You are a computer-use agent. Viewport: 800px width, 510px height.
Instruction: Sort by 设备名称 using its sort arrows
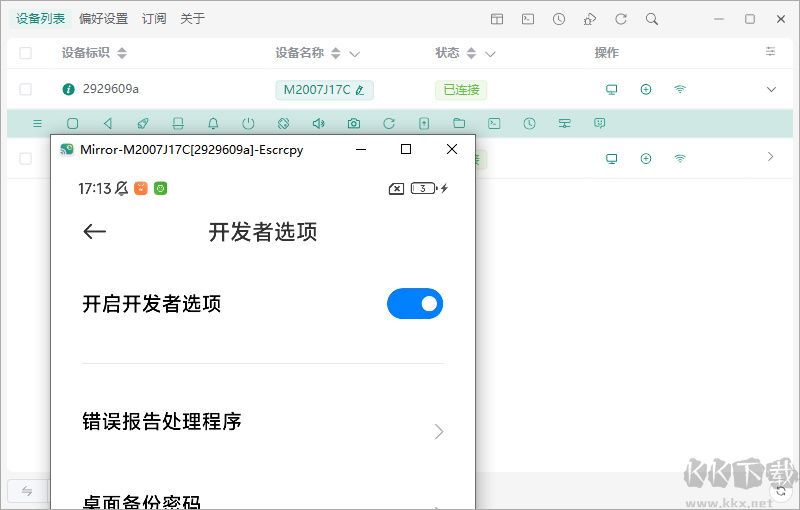[335, 53]
